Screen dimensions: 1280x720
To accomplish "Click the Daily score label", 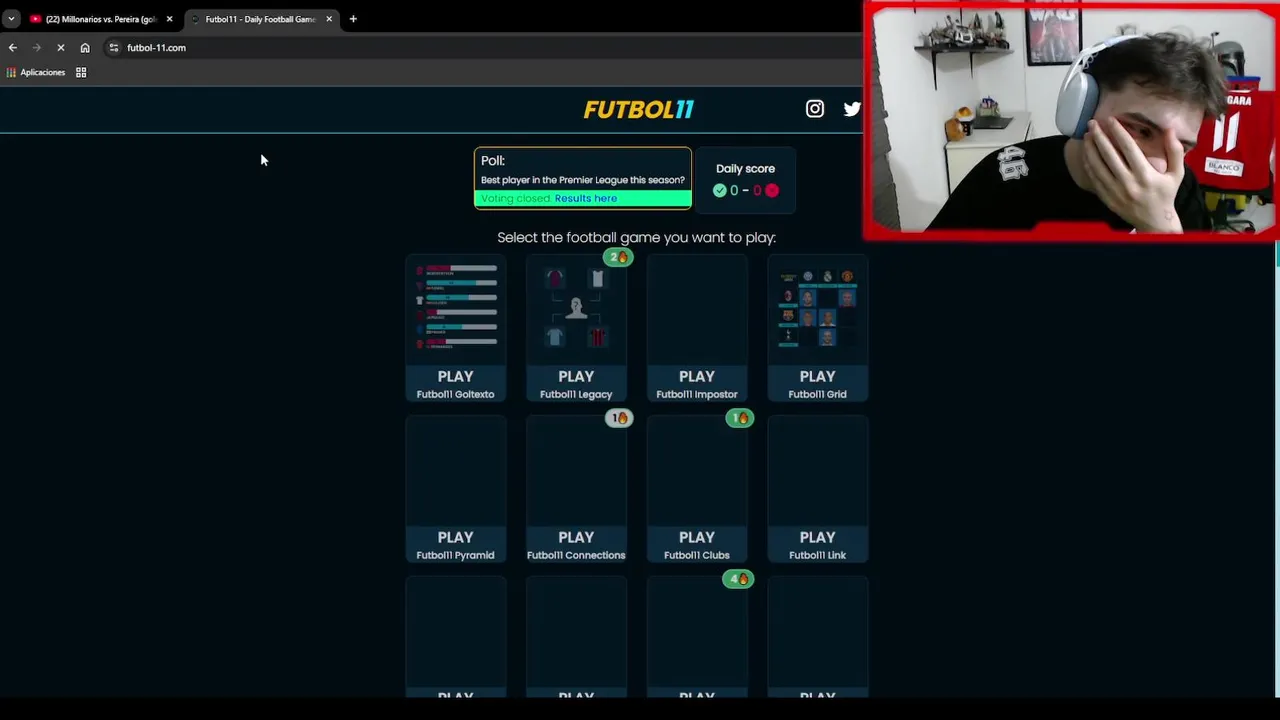I will (745, 168).
